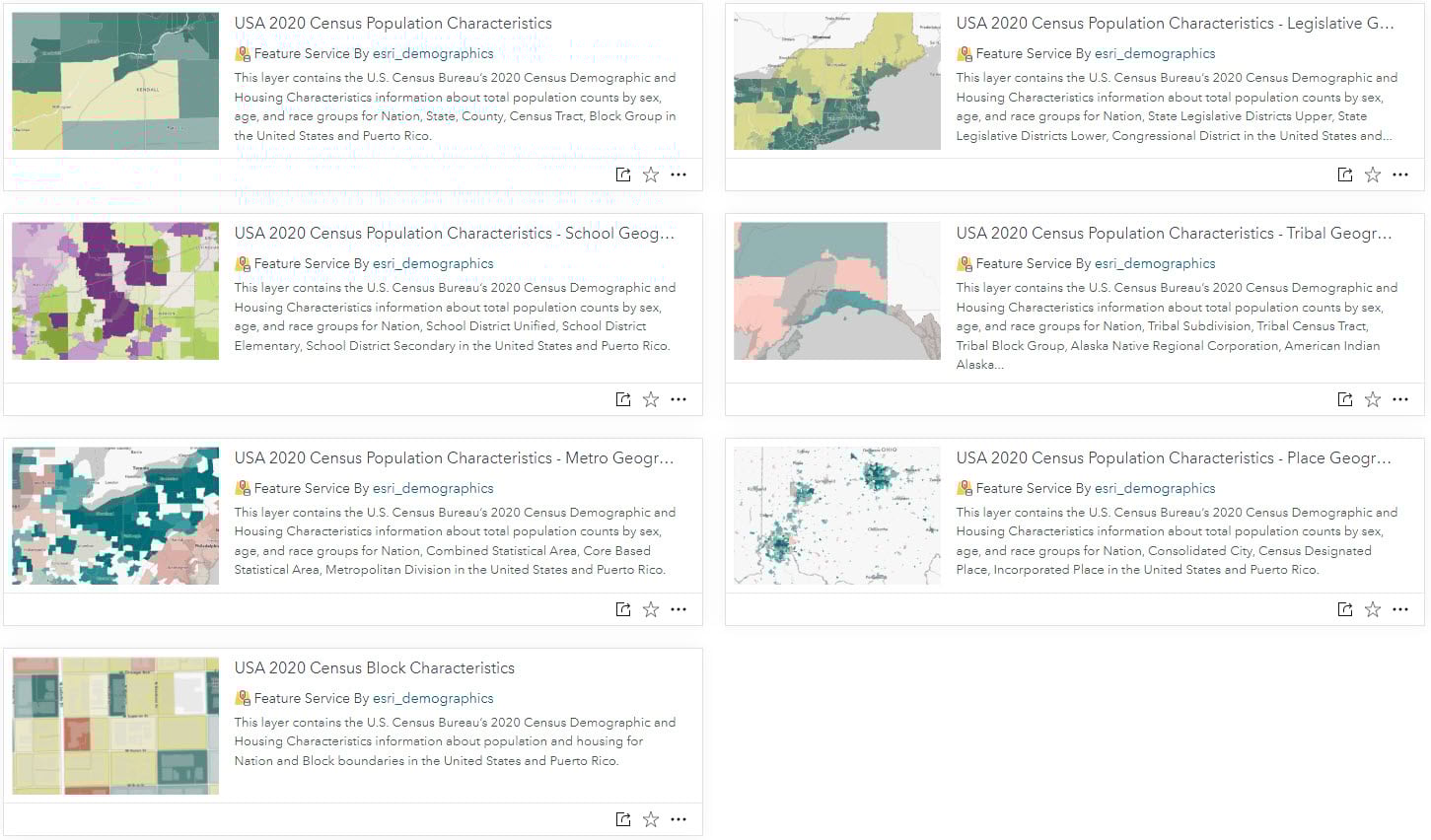Image resolution: width=1431 pixels, height=840 pixels.
Task: Open item details for Place Geographies card
Action: click(1345, 609)
